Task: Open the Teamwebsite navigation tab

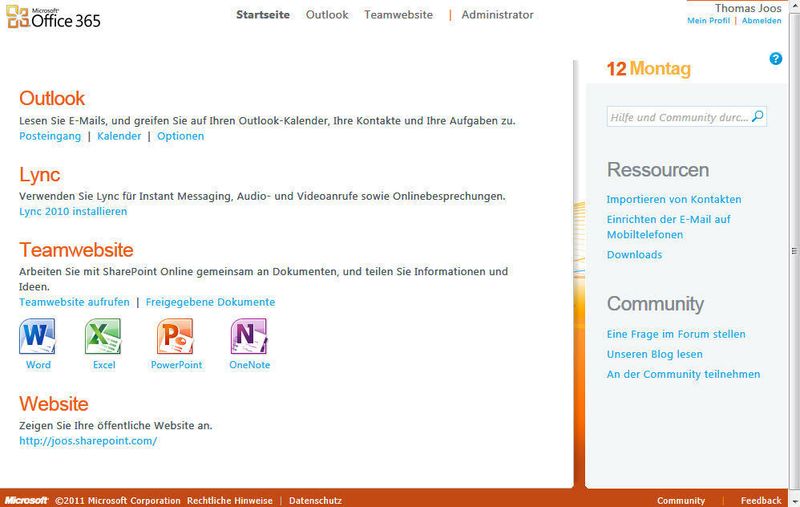Action: (398, 15)
